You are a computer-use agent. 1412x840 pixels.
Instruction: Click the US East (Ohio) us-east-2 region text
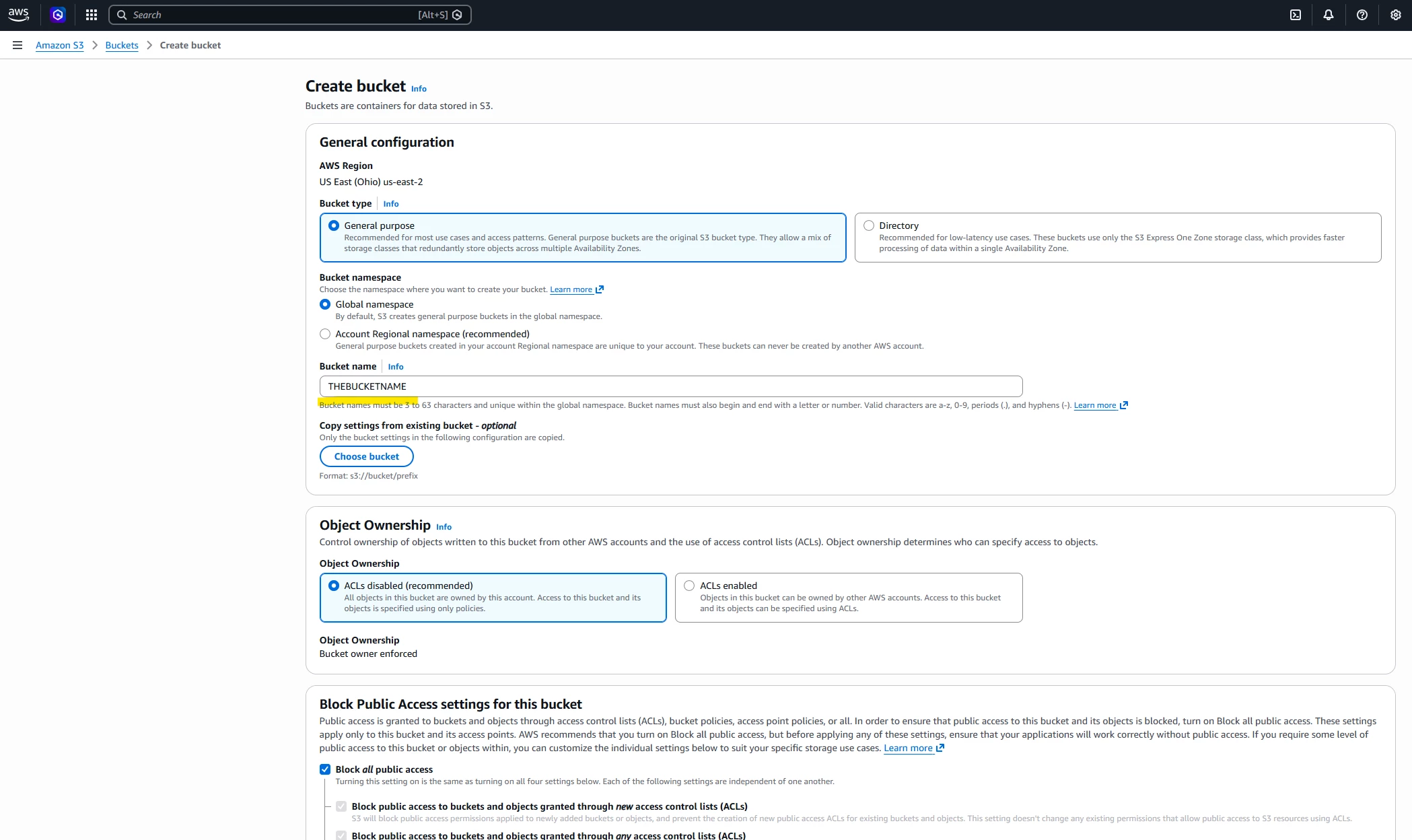click(x=372, y=182)
